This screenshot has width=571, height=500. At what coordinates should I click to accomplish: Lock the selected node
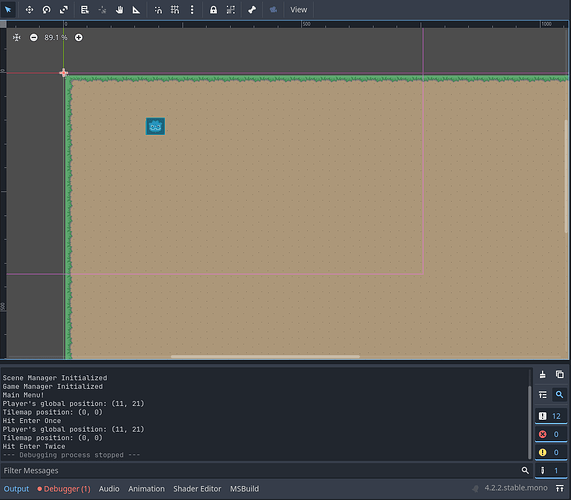(213, 10)
